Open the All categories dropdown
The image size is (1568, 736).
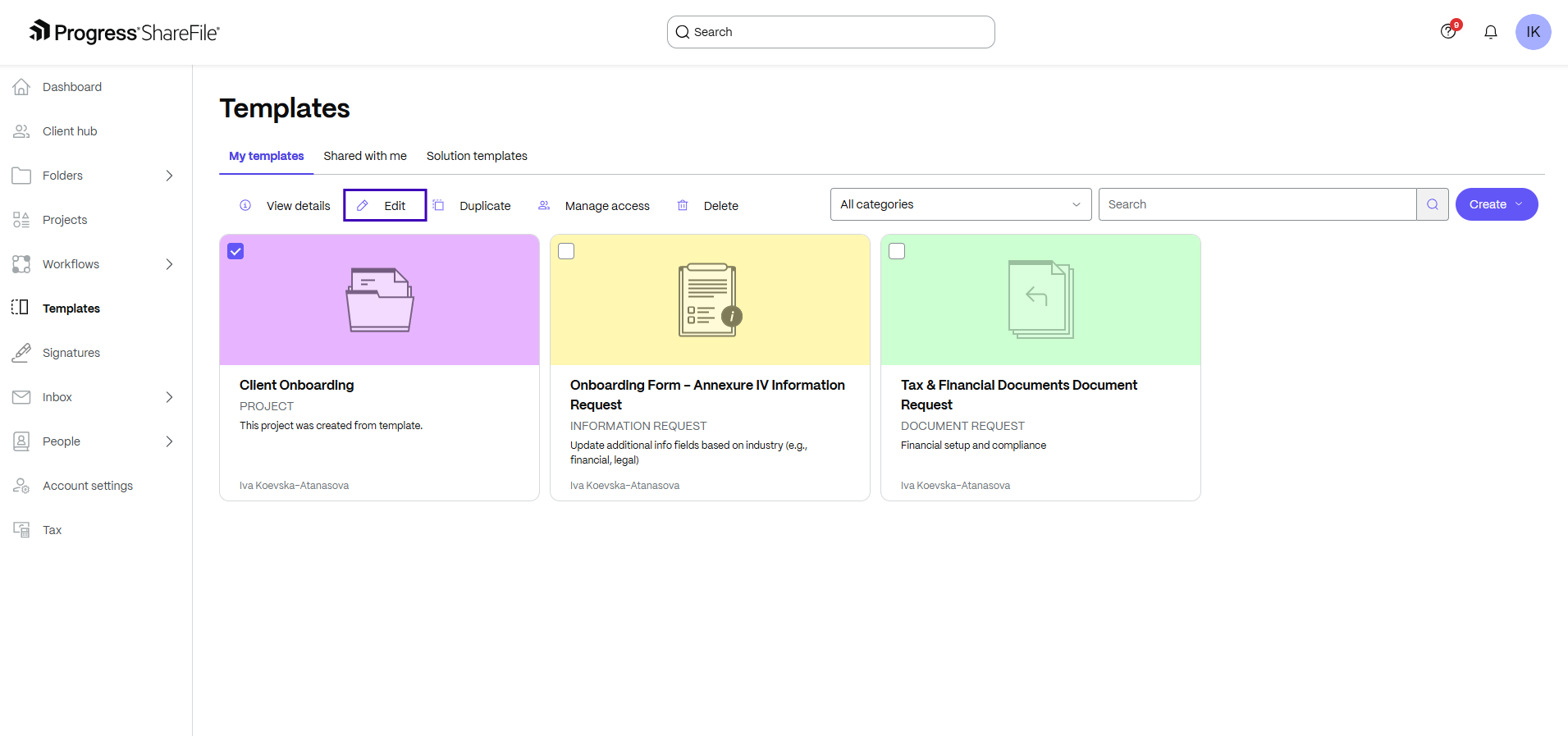tap(961, 204)
